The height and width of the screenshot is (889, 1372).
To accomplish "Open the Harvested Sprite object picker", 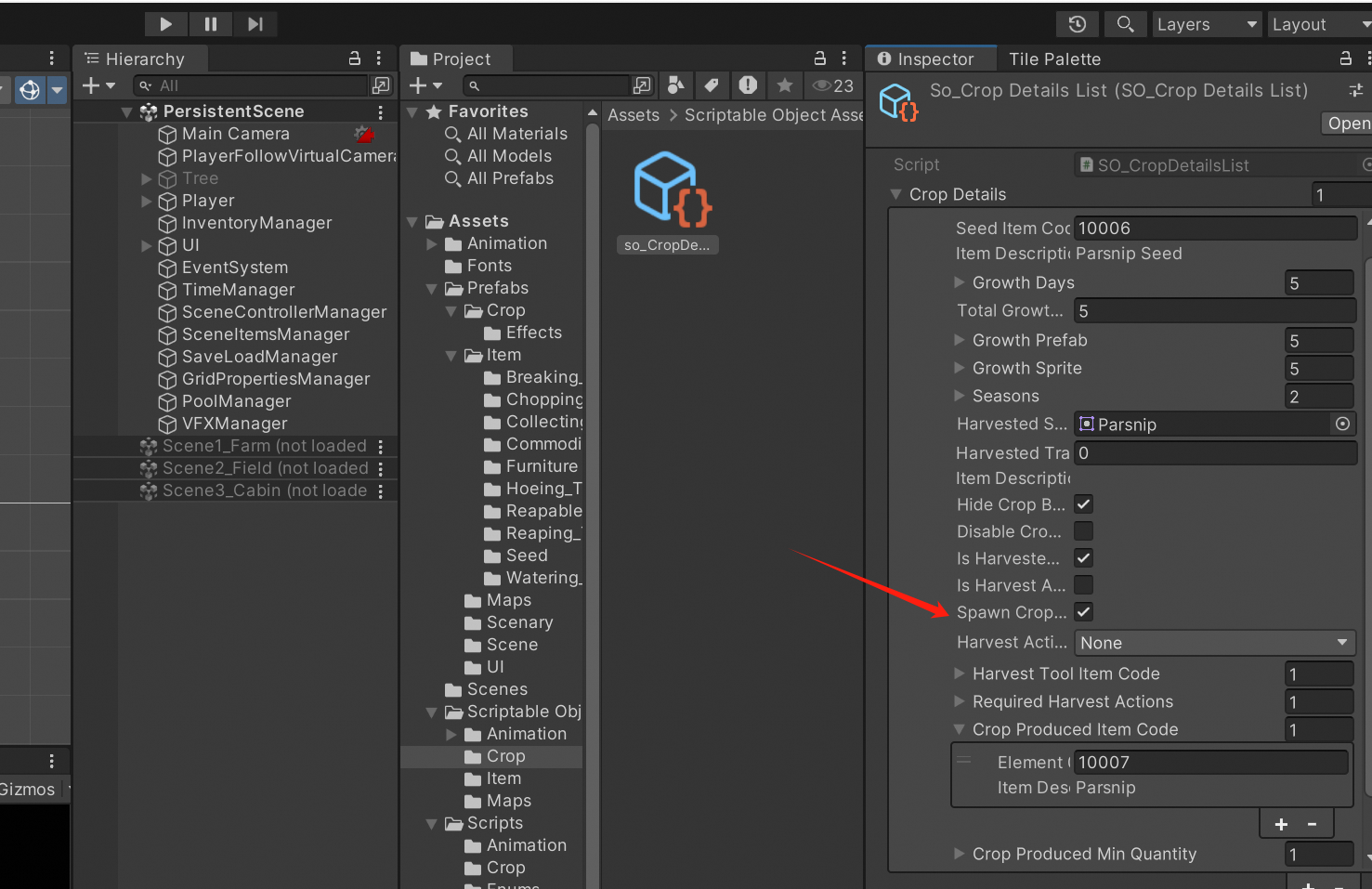I will click(1342, 424).
